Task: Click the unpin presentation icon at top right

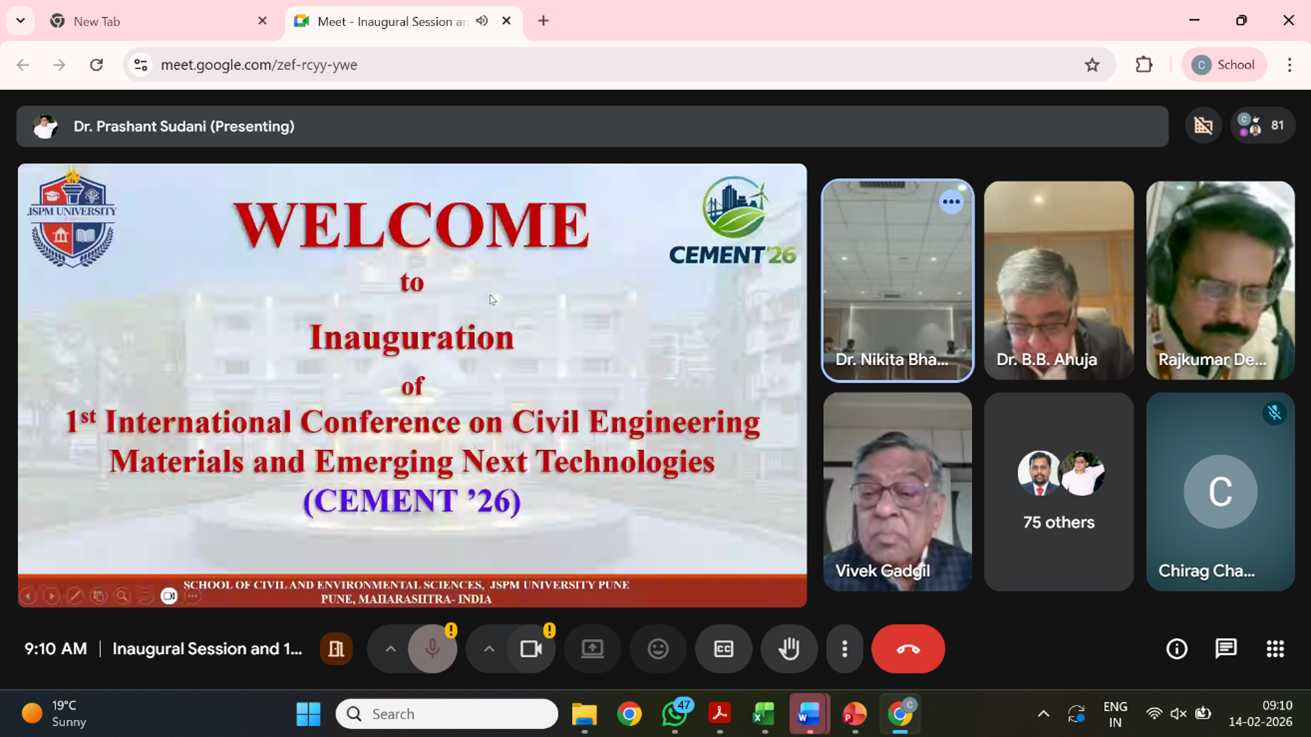Action: [1203, 126]
